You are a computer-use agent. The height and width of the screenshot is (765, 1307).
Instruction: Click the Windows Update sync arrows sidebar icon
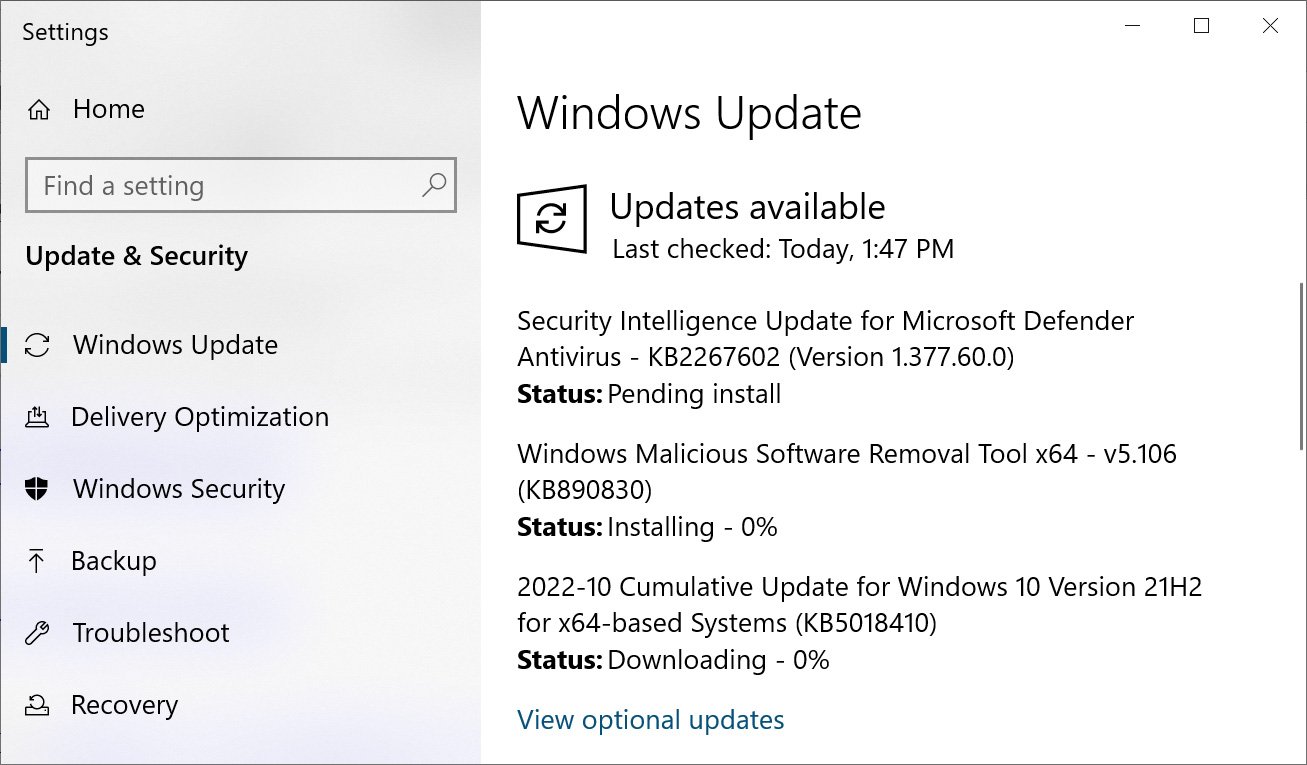click(37, 346)
